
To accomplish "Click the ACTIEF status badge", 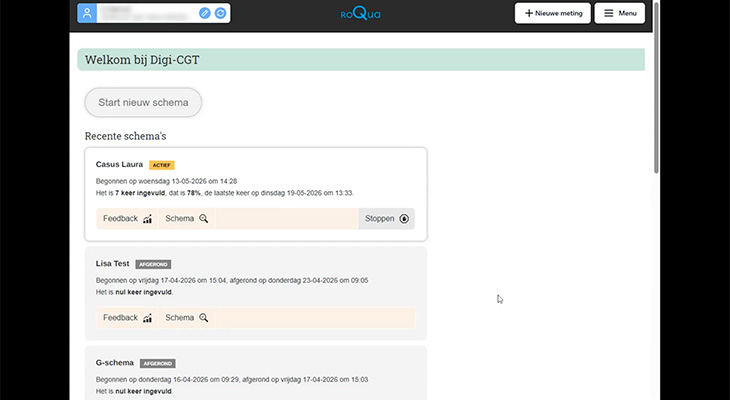I will [162, 165].
